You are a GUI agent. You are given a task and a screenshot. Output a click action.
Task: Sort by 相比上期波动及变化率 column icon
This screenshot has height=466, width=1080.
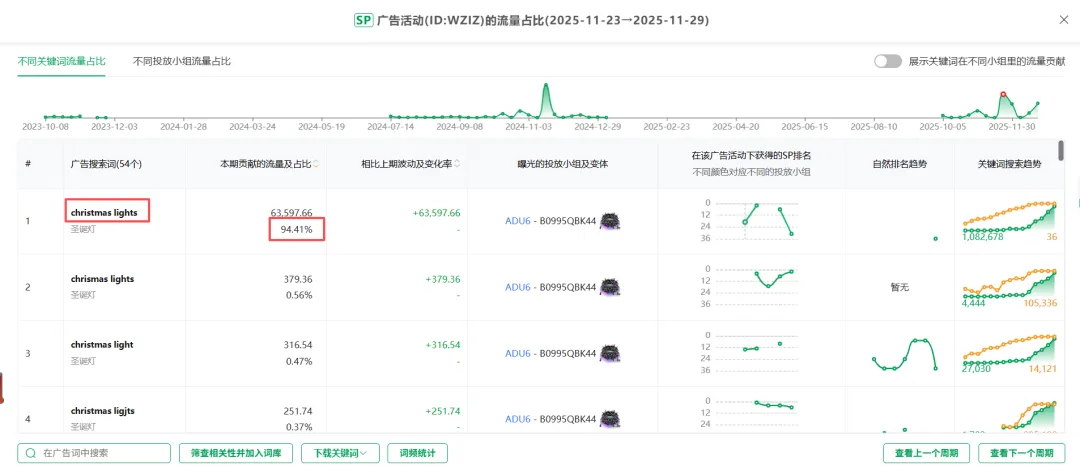[x=457, y=165]
